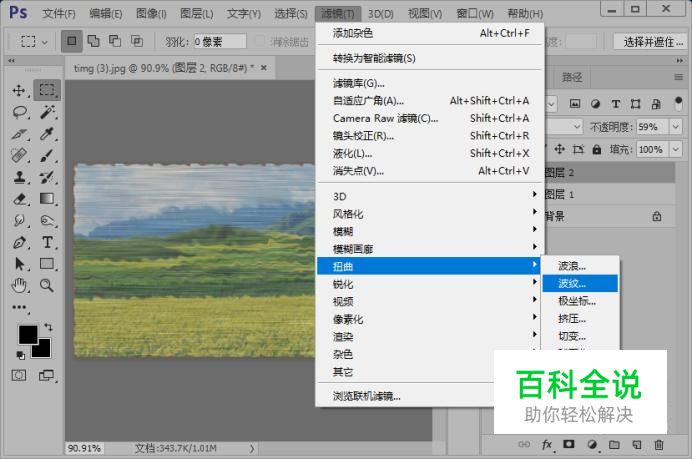Toggle Quick Mask mode
Screen dimensions: 692x459
tap(19, 376)
